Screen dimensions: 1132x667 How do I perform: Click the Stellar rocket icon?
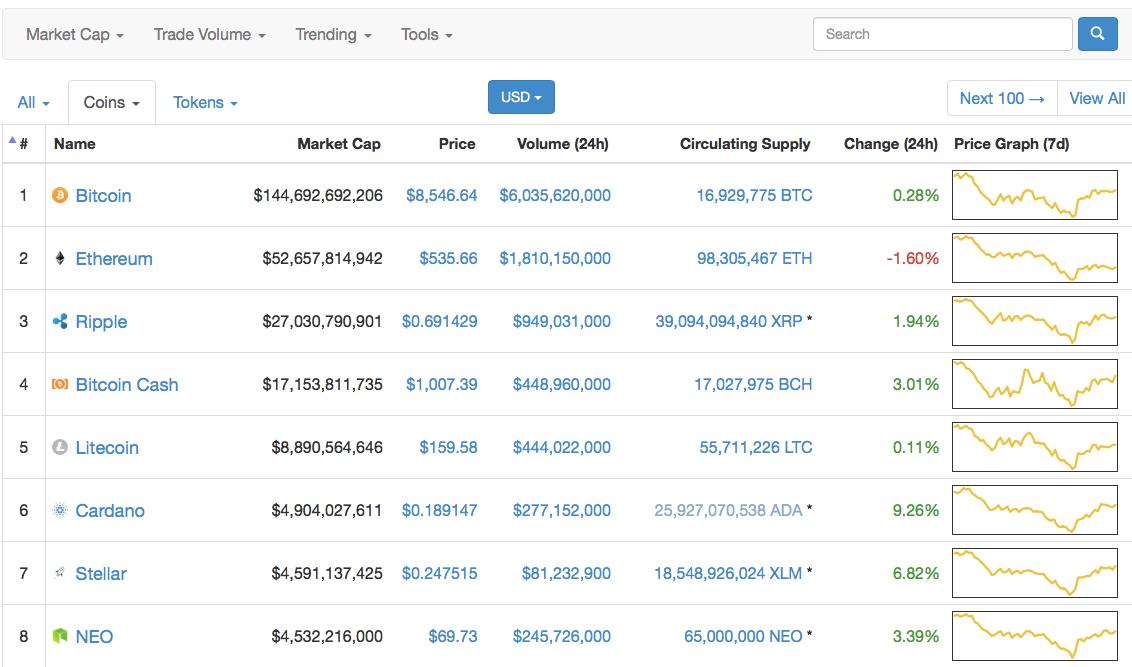pos(60,574)
